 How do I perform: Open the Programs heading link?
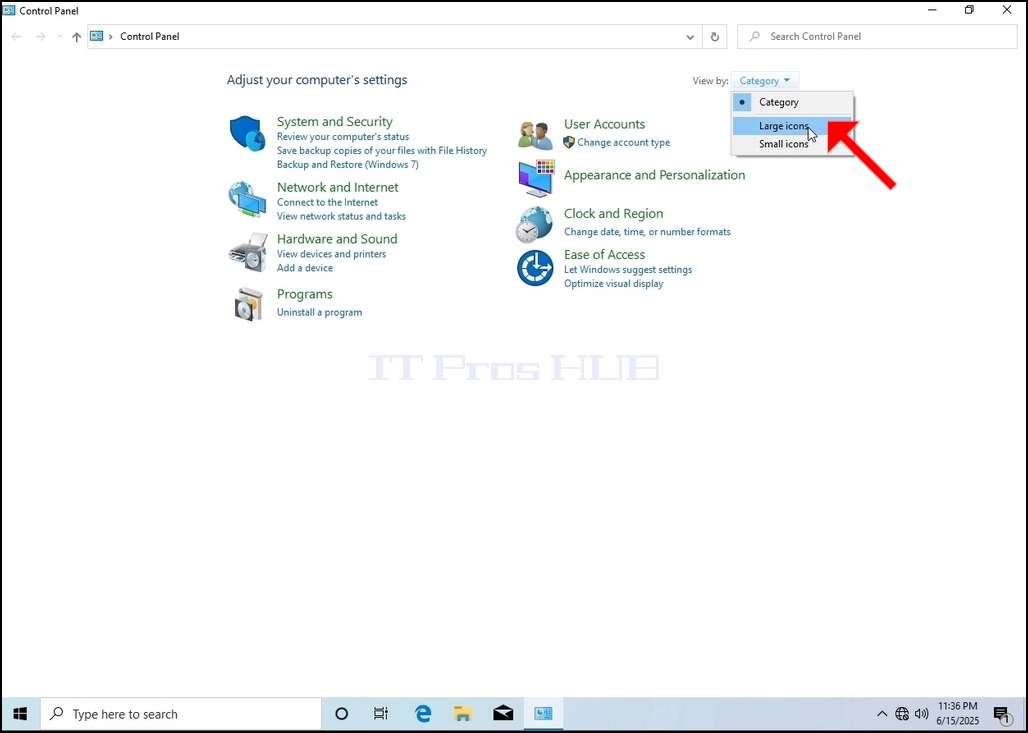pos(304,294)
